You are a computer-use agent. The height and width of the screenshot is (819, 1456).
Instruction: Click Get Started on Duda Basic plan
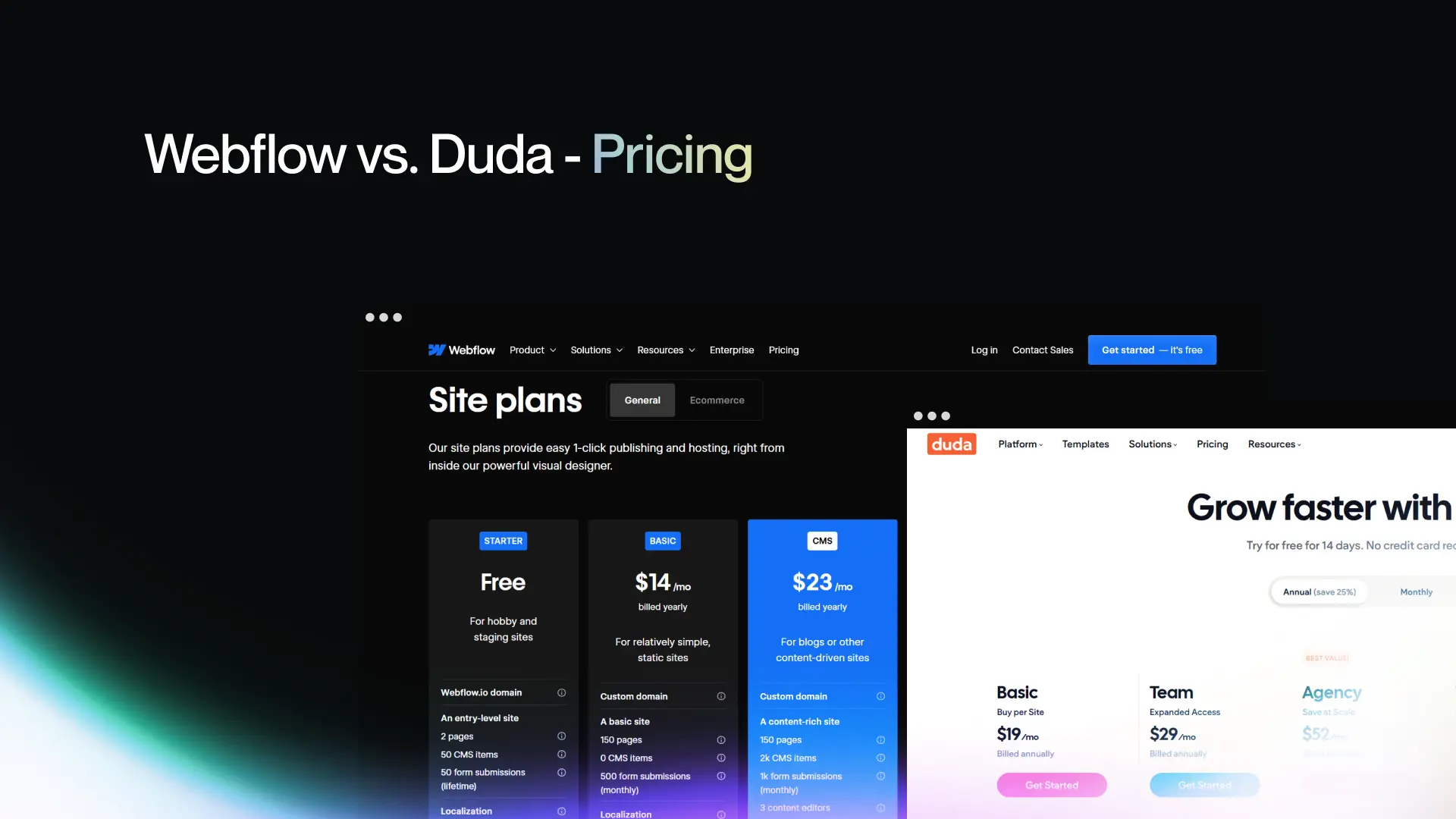click(x=1051, y=784)
